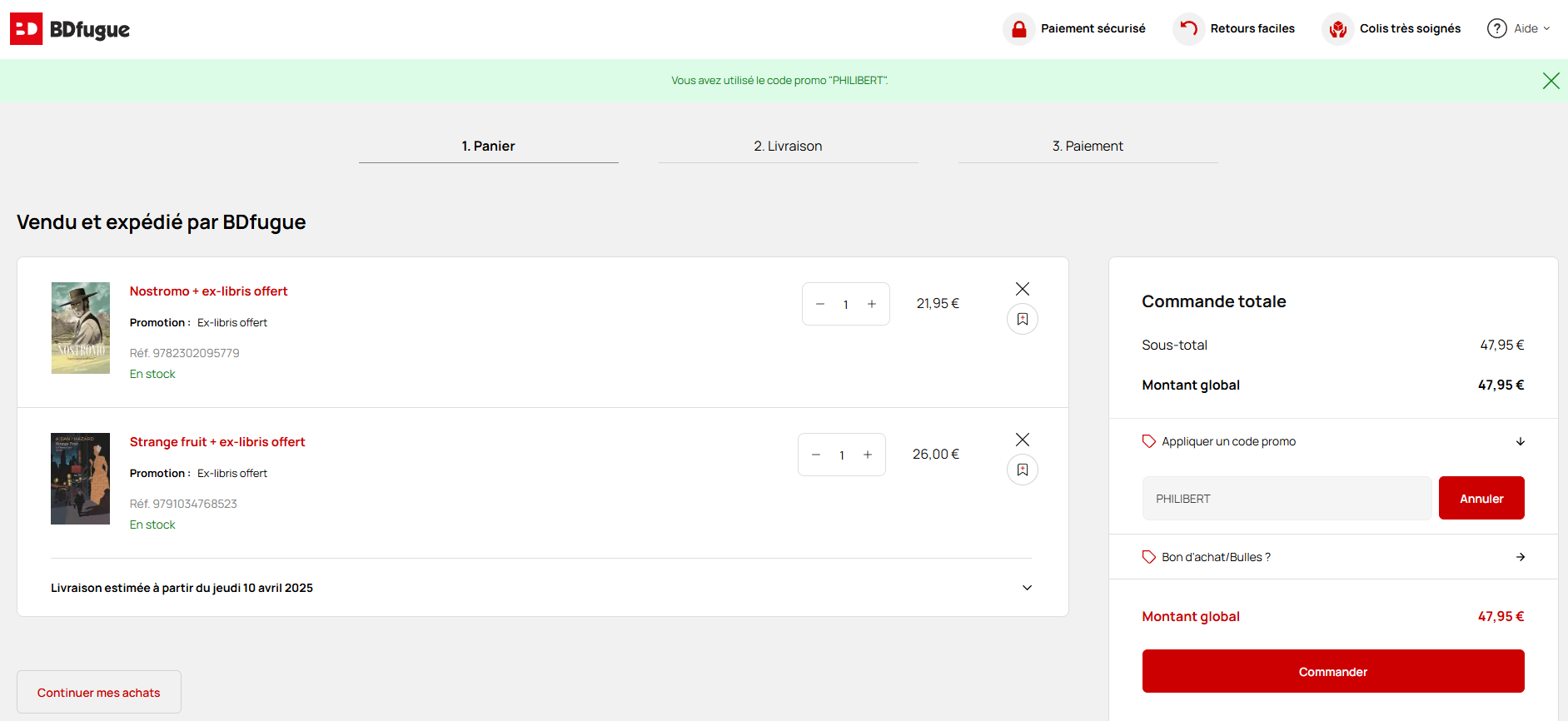Click the Livraison estimée delivery date text
The width and height of the screenshot is (1568, 721).
pos(182,588)
